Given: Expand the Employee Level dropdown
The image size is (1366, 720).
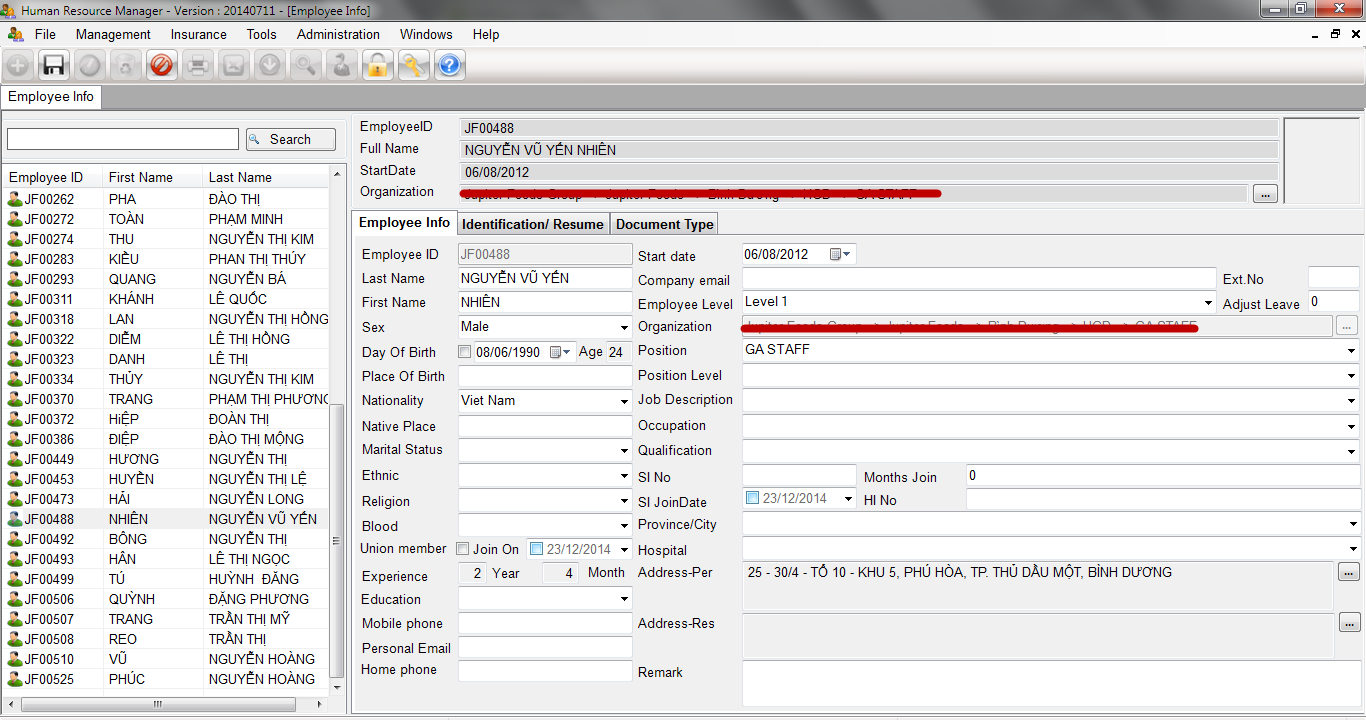Looking at the screenshot, I should point(1208,302).
